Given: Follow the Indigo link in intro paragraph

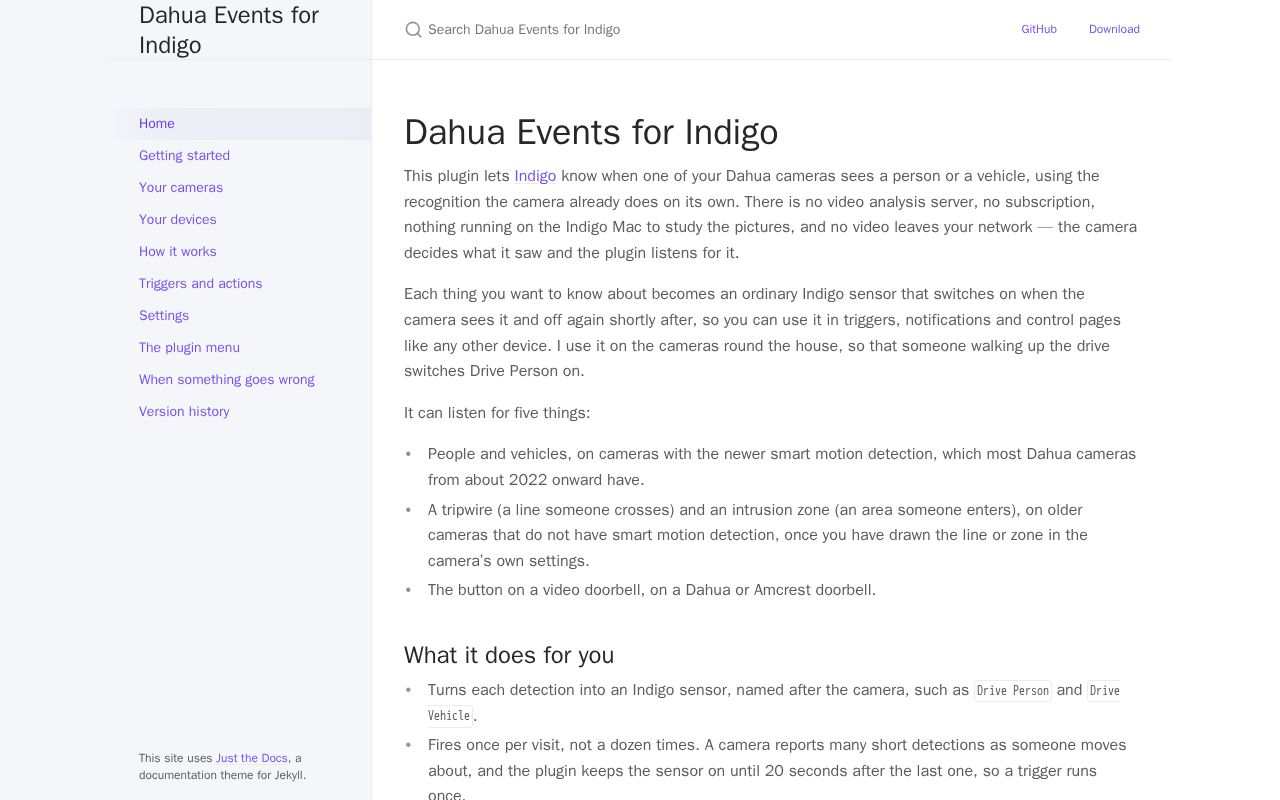Looking at the screenshot, I should pyautogui.click(x=535, y=176).
